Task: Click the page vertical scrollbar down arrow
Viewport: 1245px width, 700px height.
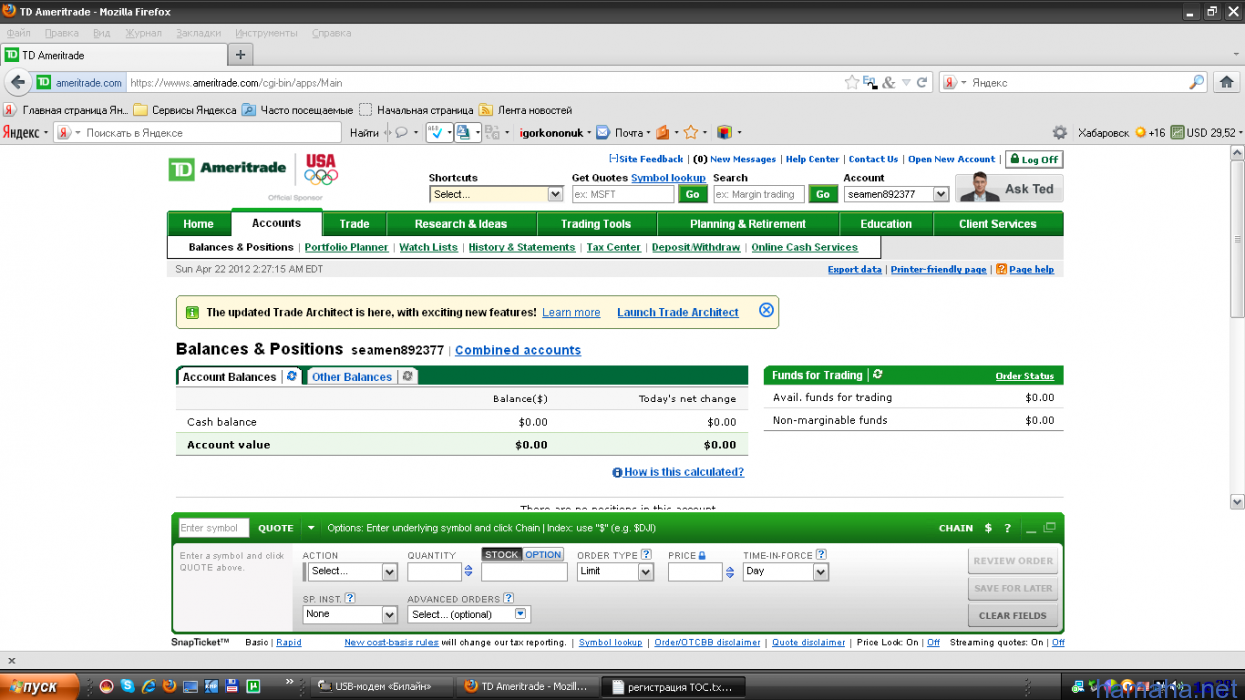Action: pos(1236,501)
